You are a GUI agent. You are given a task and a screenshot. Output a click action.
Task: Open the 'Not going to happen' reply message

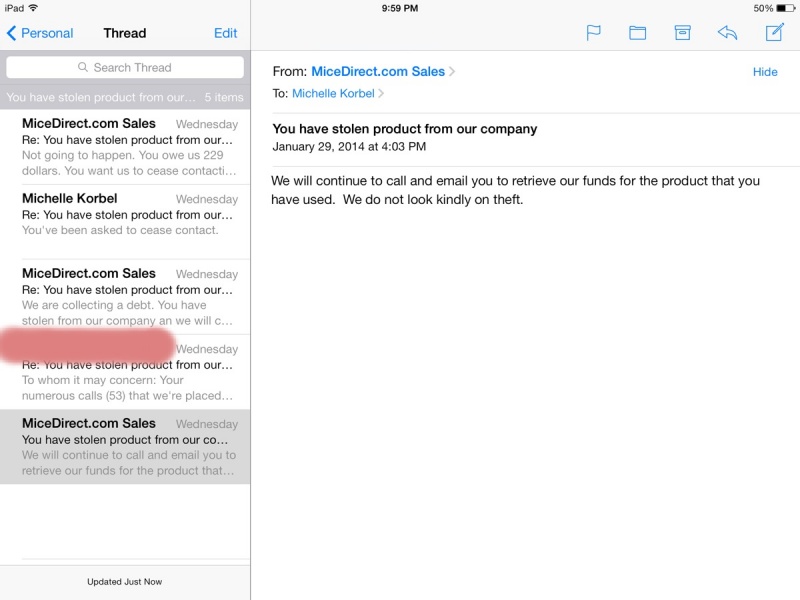coord(125,147)
